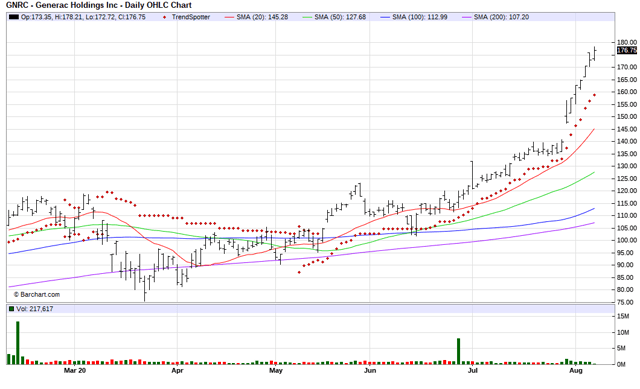Screen dimensions: 640x389
Task: Click the 130.00 price axis label
Action: click(x=627, y=166)
